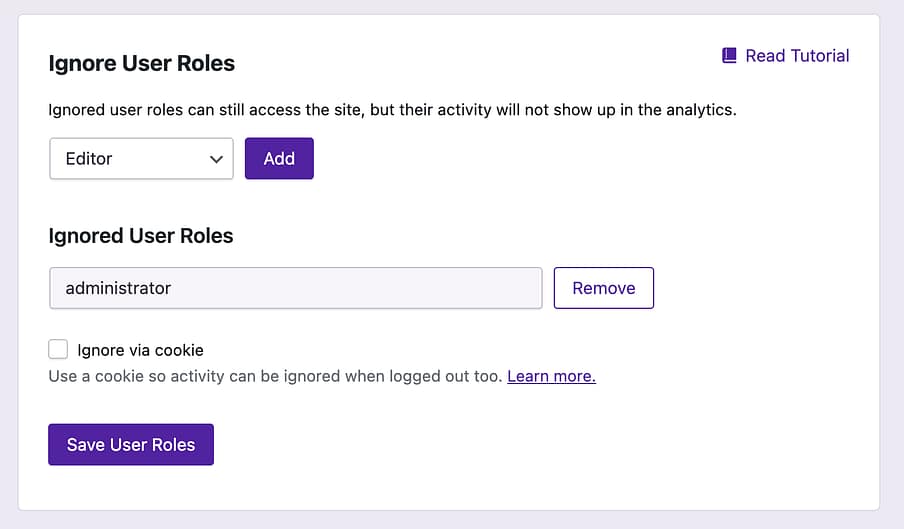Screen dimensions: 904x529
Task: Click the word "administrator" in the role field
Action: 118,288
